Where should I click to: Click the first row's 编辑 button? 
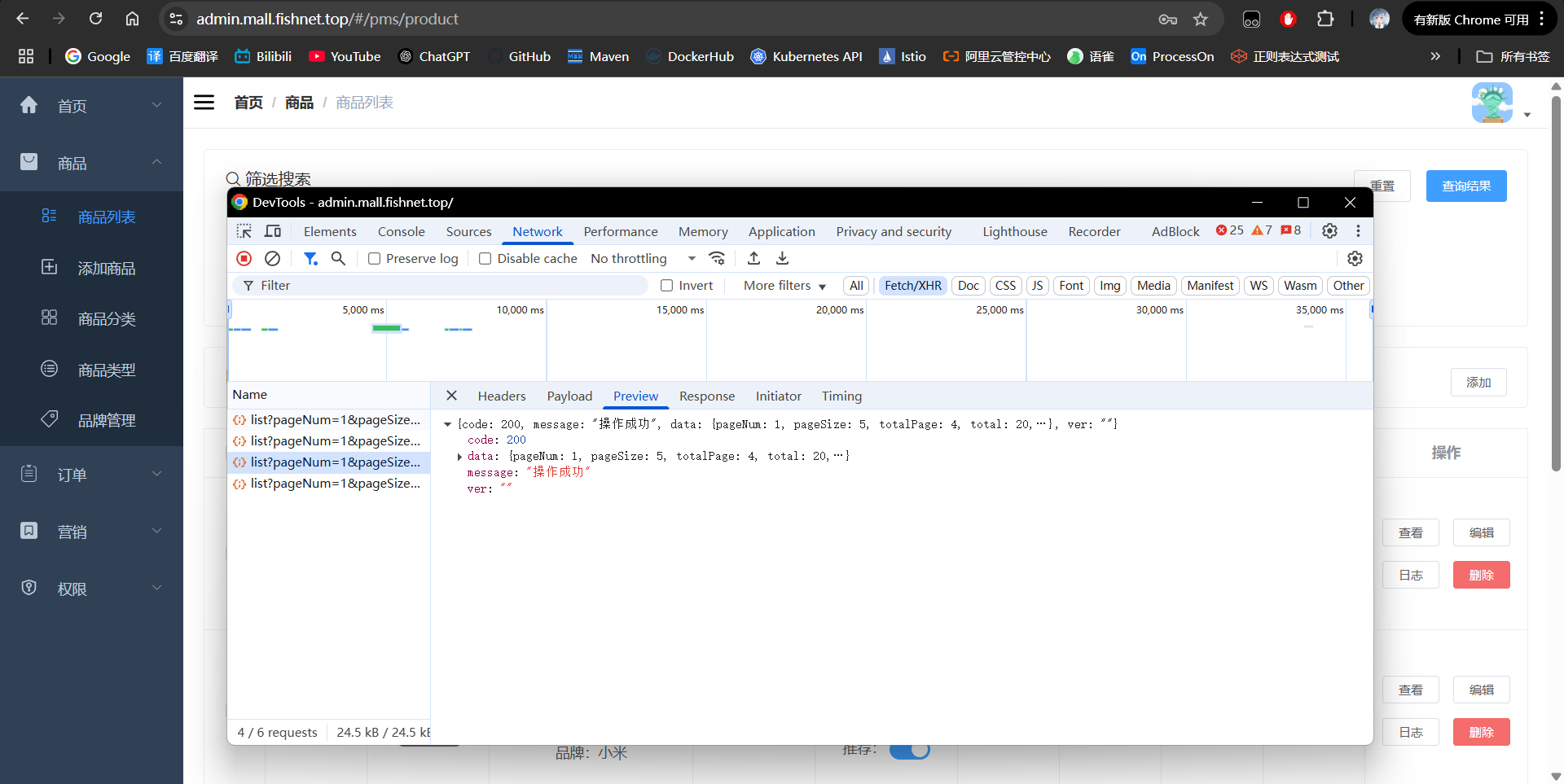pos(1481,532)
